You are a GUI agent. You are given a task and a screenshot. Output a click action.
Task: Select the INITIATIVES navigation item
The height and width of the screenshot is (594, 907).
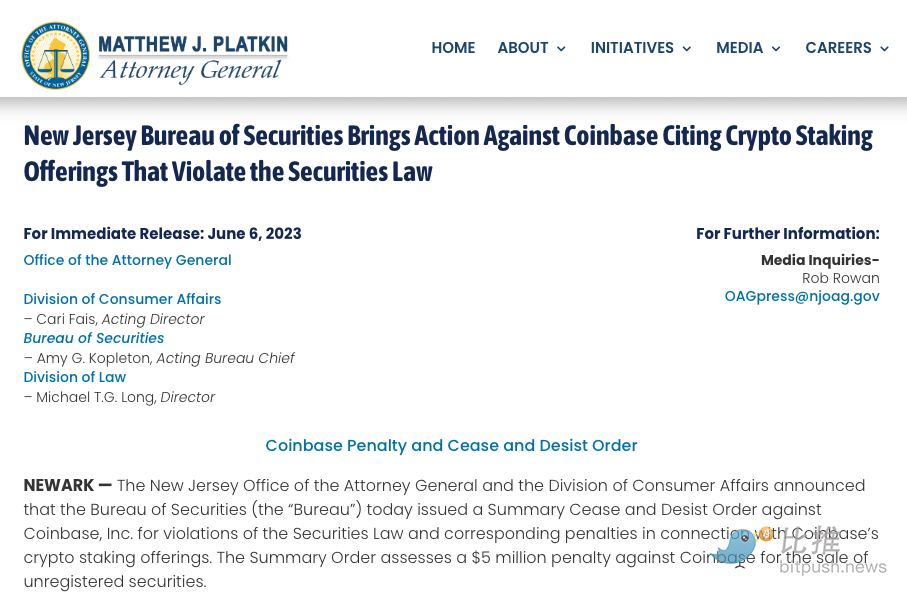[x=632, y=48]
